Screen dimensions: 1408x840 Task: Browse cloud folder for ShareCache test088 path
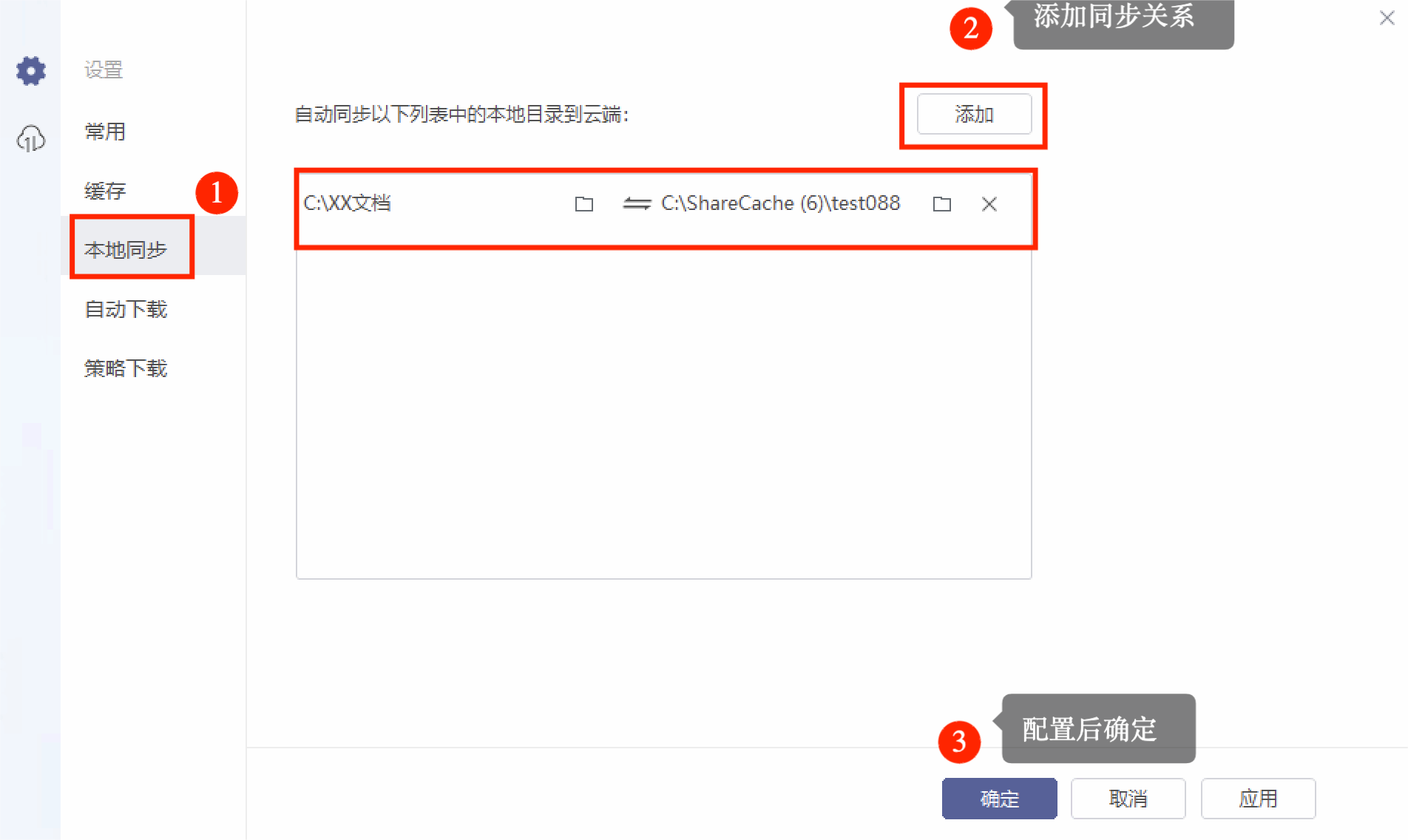(942, 204)
